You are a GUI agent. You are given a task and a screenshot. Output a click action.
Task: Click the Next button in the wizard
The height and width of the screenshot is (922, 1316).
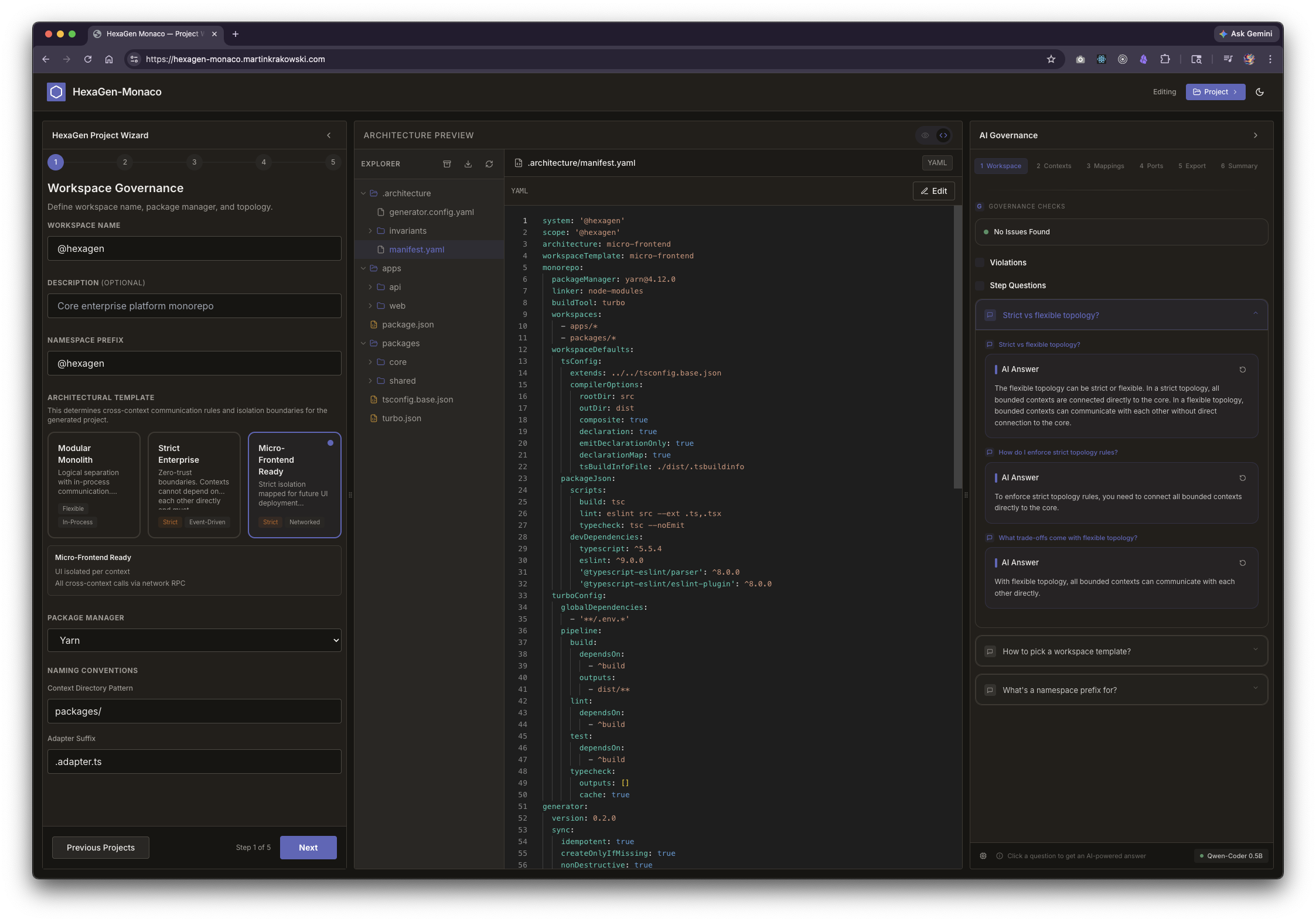pyautogui.click(x=308, y=847)
